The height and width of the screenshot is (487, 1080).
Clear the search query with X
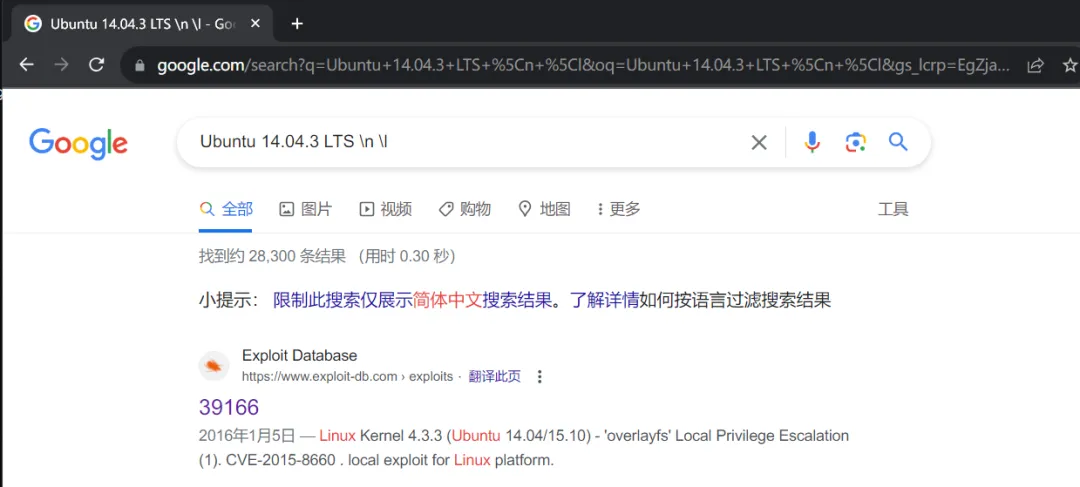tap(758, 143)
